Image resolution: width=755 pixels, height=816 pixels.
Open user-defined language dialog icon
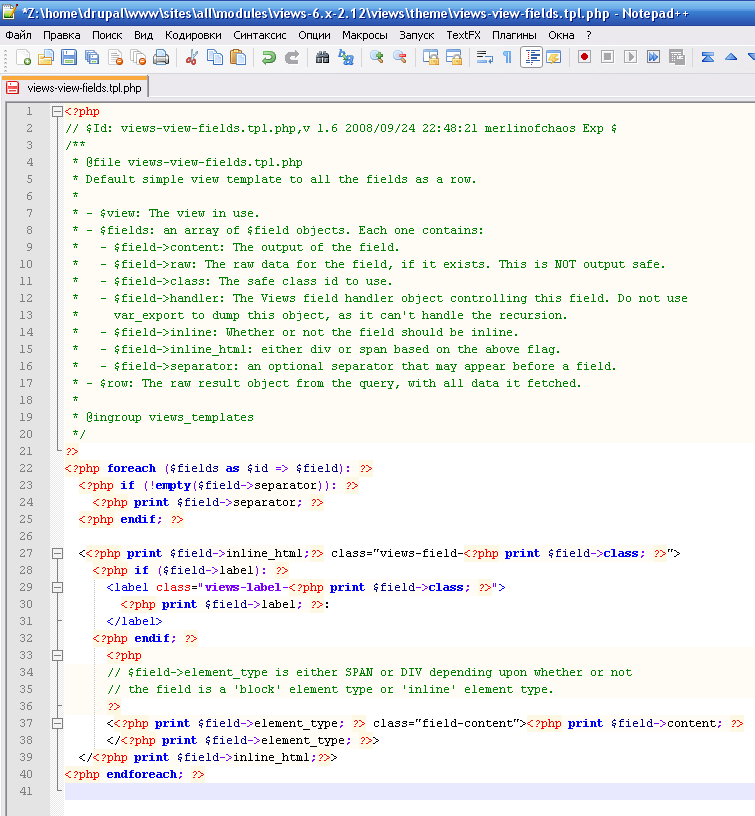tap(554, 57)
